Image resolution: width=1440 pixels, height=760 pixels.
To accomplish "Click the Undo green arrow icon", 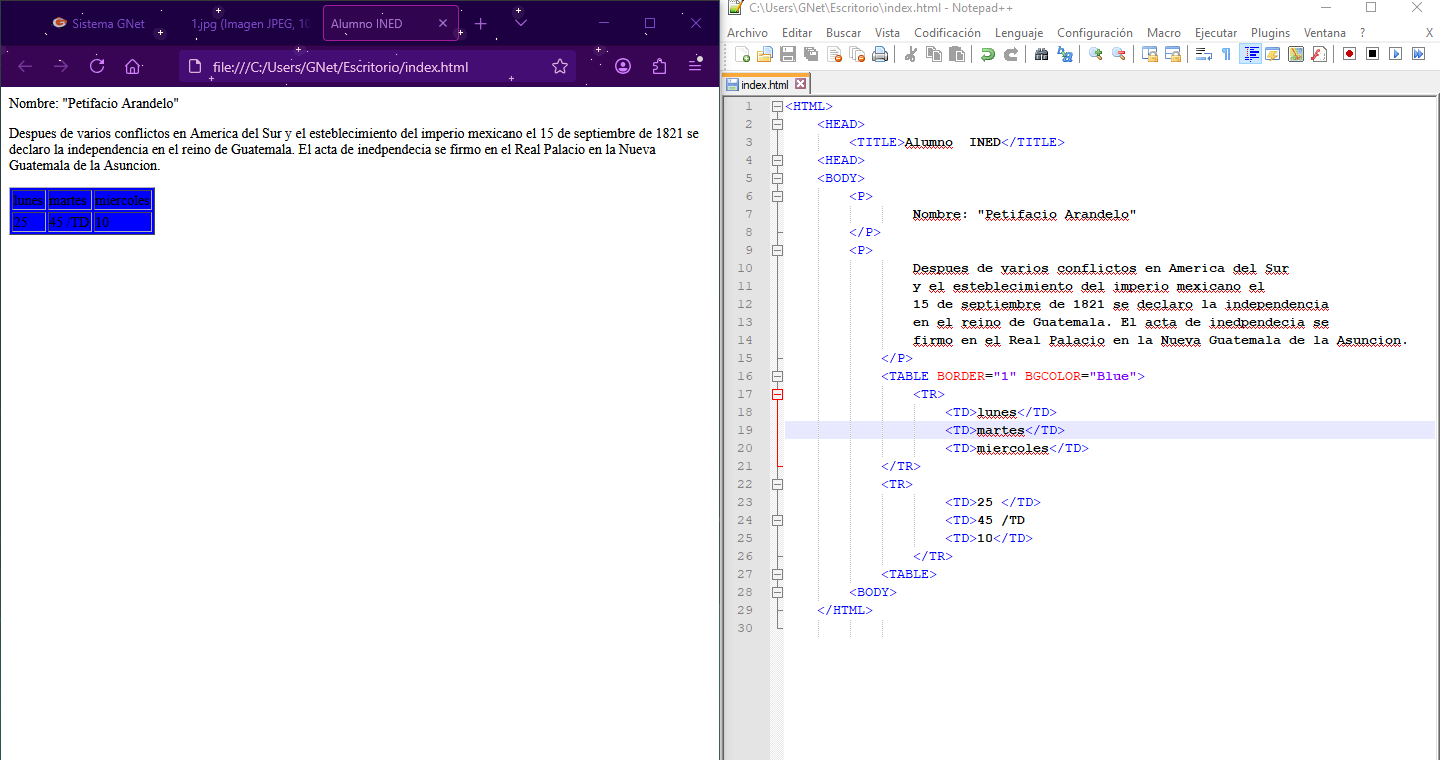I will [x=988, y=54].
